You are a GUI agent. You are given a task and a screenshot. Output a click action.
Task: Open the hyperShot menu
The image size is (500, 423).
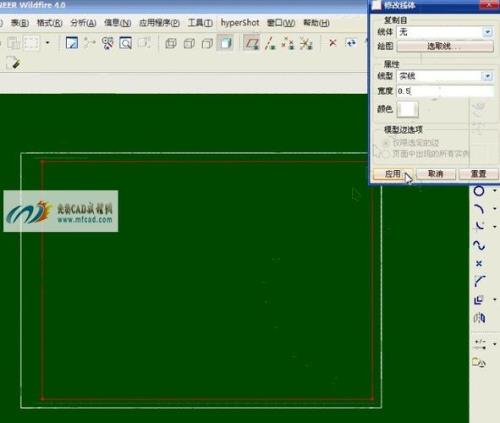(240, 23)
